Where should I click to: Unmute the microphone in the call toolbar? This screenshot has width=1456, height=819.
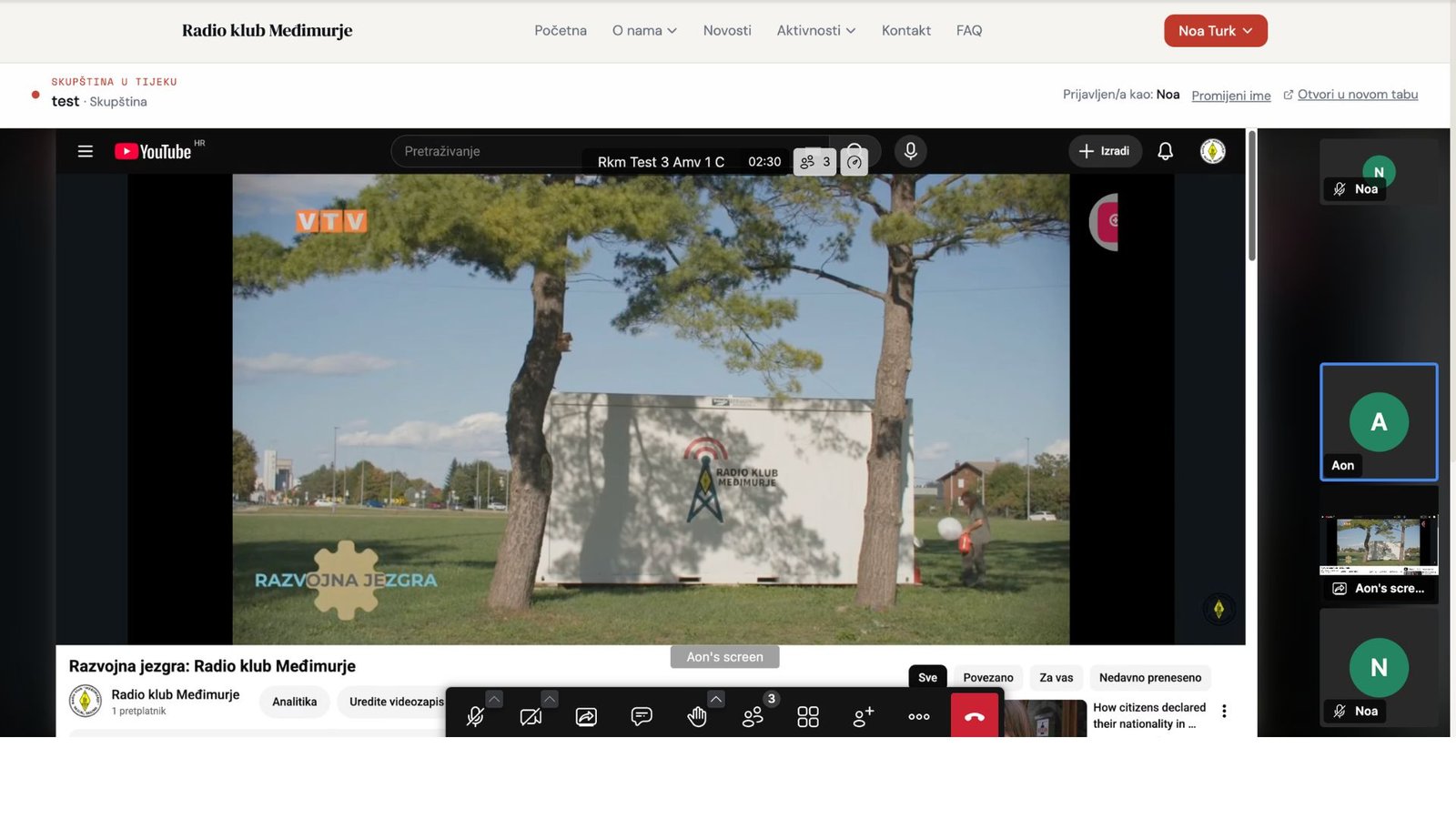(475, 717)
